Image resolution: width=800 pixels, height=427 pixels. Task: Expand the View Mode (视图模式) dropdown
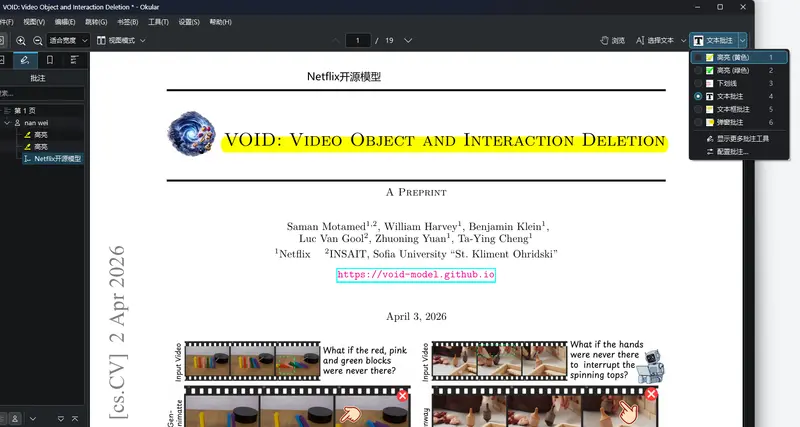[x=121, y=40]
